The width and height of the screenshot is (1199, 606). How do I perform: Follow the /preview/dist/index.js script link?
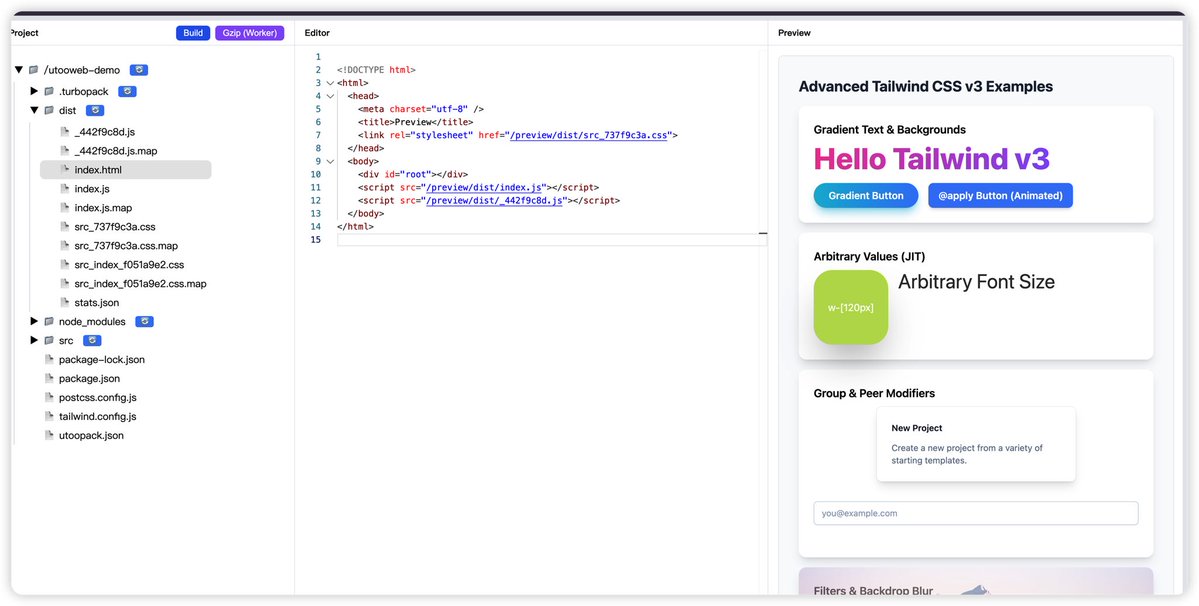point(484,187)
